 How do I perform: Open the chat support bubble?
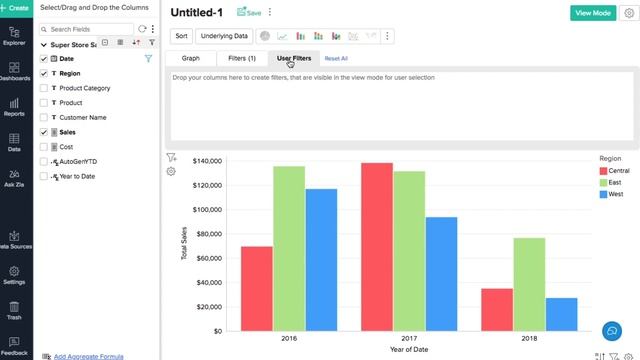(612, 331)
